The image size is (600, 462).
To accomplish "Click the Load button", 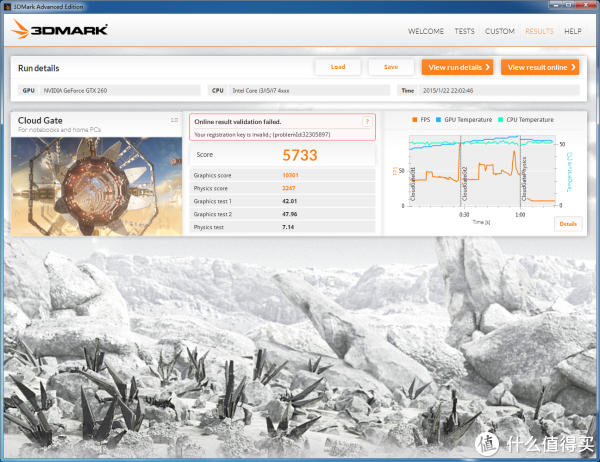I will coord(338,67).
